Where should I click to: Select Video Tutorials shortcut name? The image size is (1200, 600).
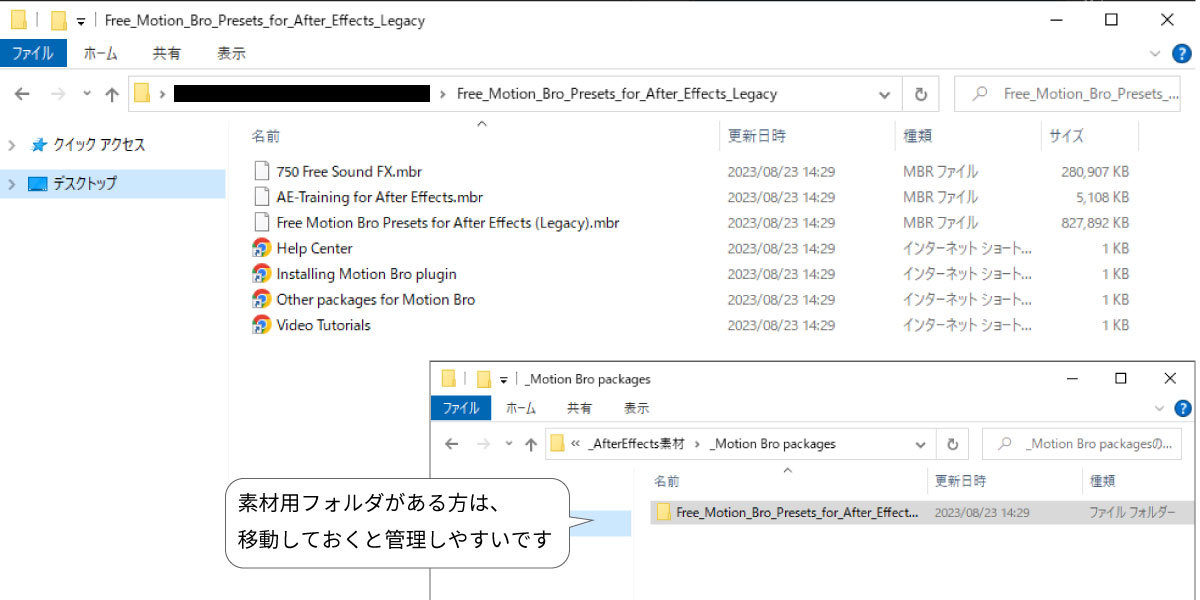click(x=323, y=325)
